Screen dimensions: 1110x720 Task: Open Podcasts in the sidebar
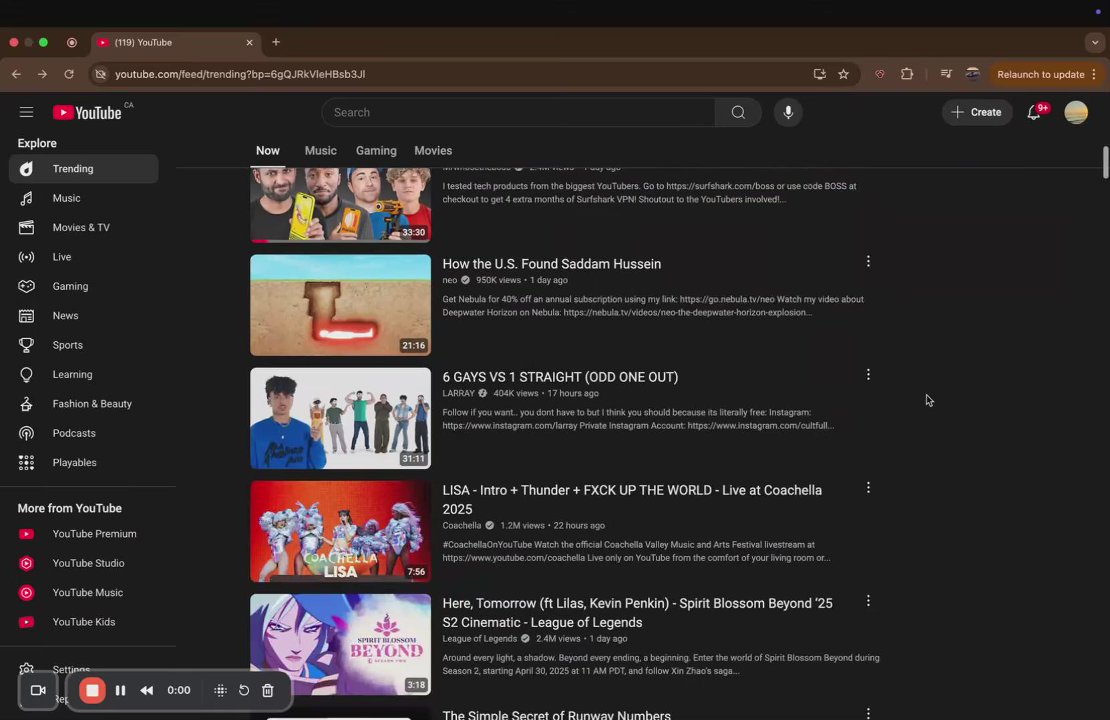(84, 433)
